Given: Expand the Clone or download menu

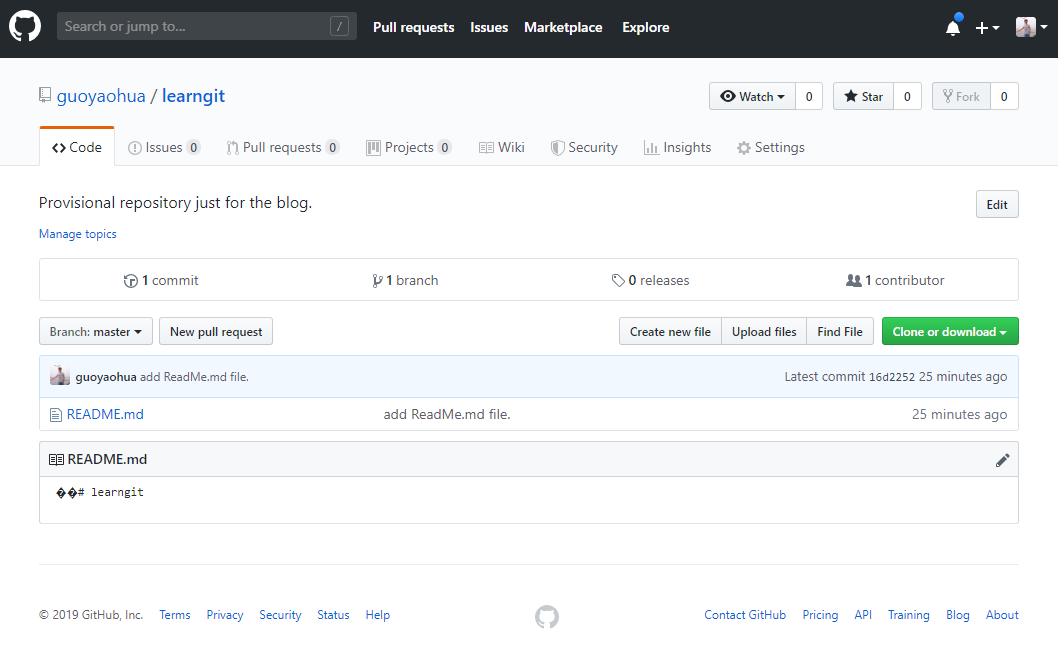Looking at the screenshot, I should pyautogui.click(x=949, y=332).
